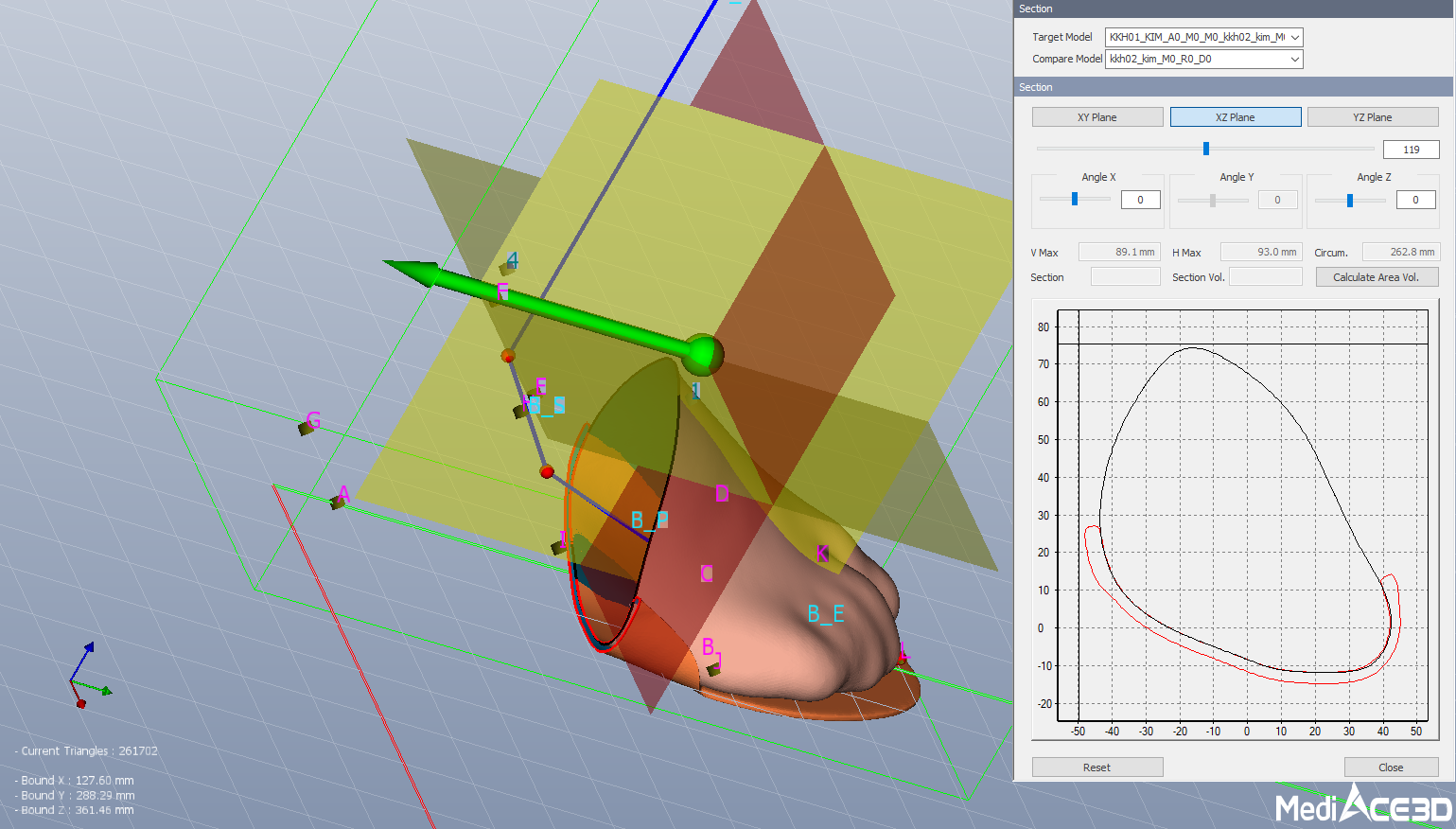The width and height of the screenshot is (1456, 829).
Task: Click the Angle Z slider handle
Action: coord(1350,200)
